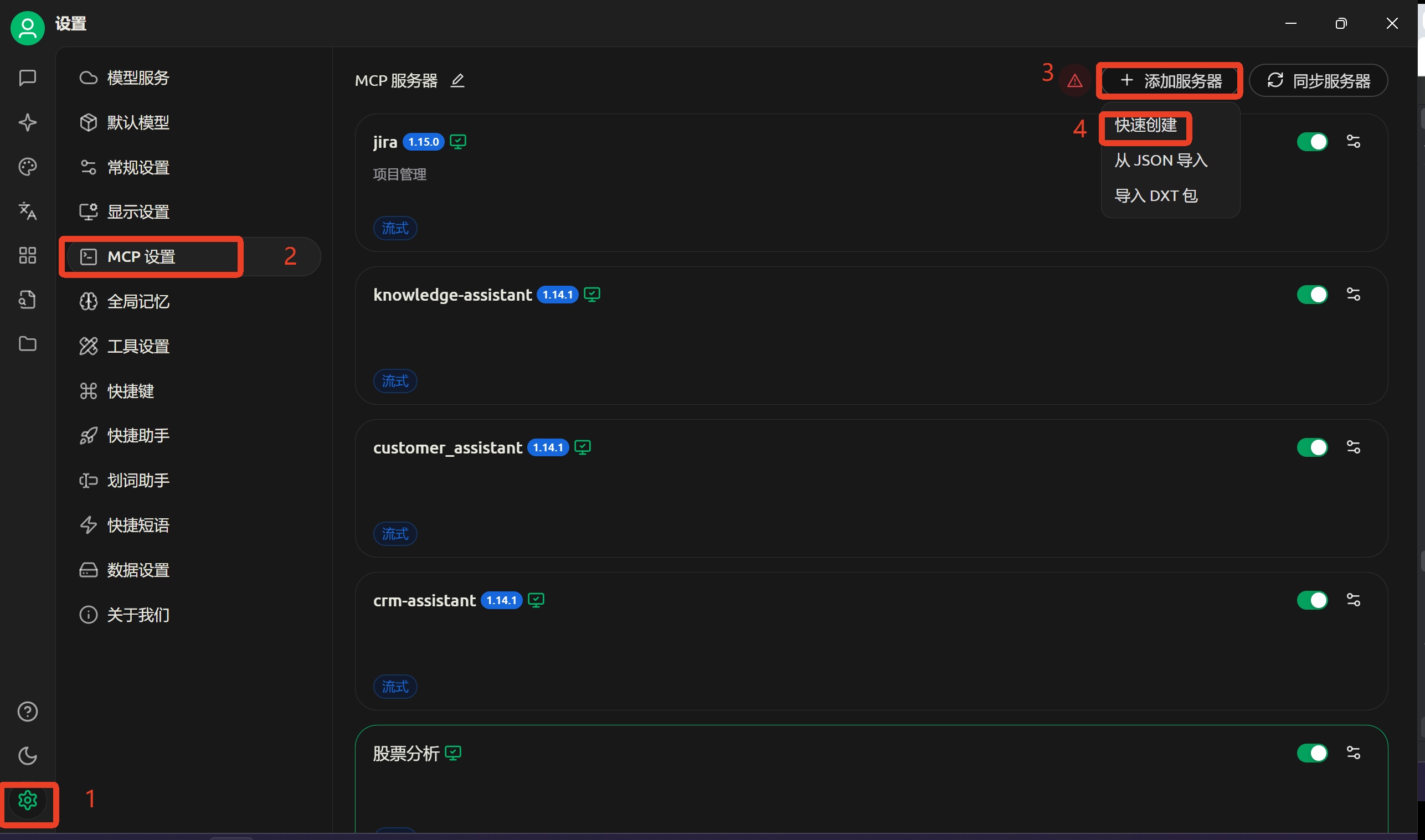This screenshot has width=1425, height=840.
Task: Open settings sliders for 股票分析 server
Action: coord(1353,753)
